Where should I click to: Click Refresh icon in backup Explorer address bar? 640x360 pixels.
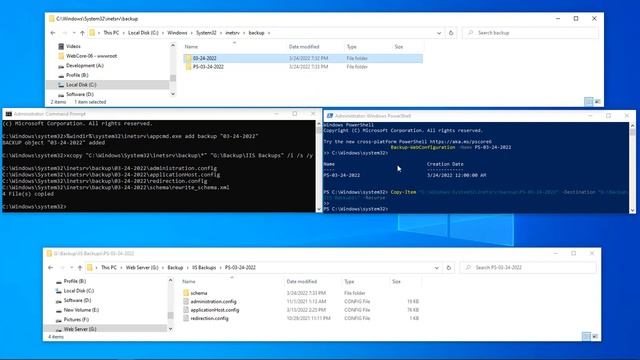[x=451, y=33]
